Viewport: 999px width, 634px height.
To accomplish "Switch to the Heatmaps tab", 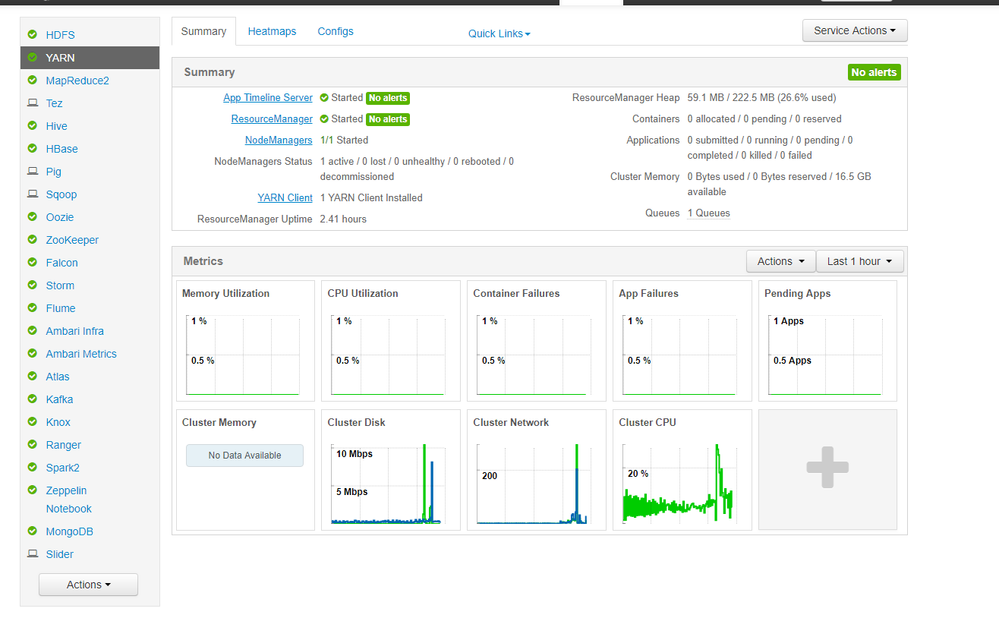I will coord(272,31).
